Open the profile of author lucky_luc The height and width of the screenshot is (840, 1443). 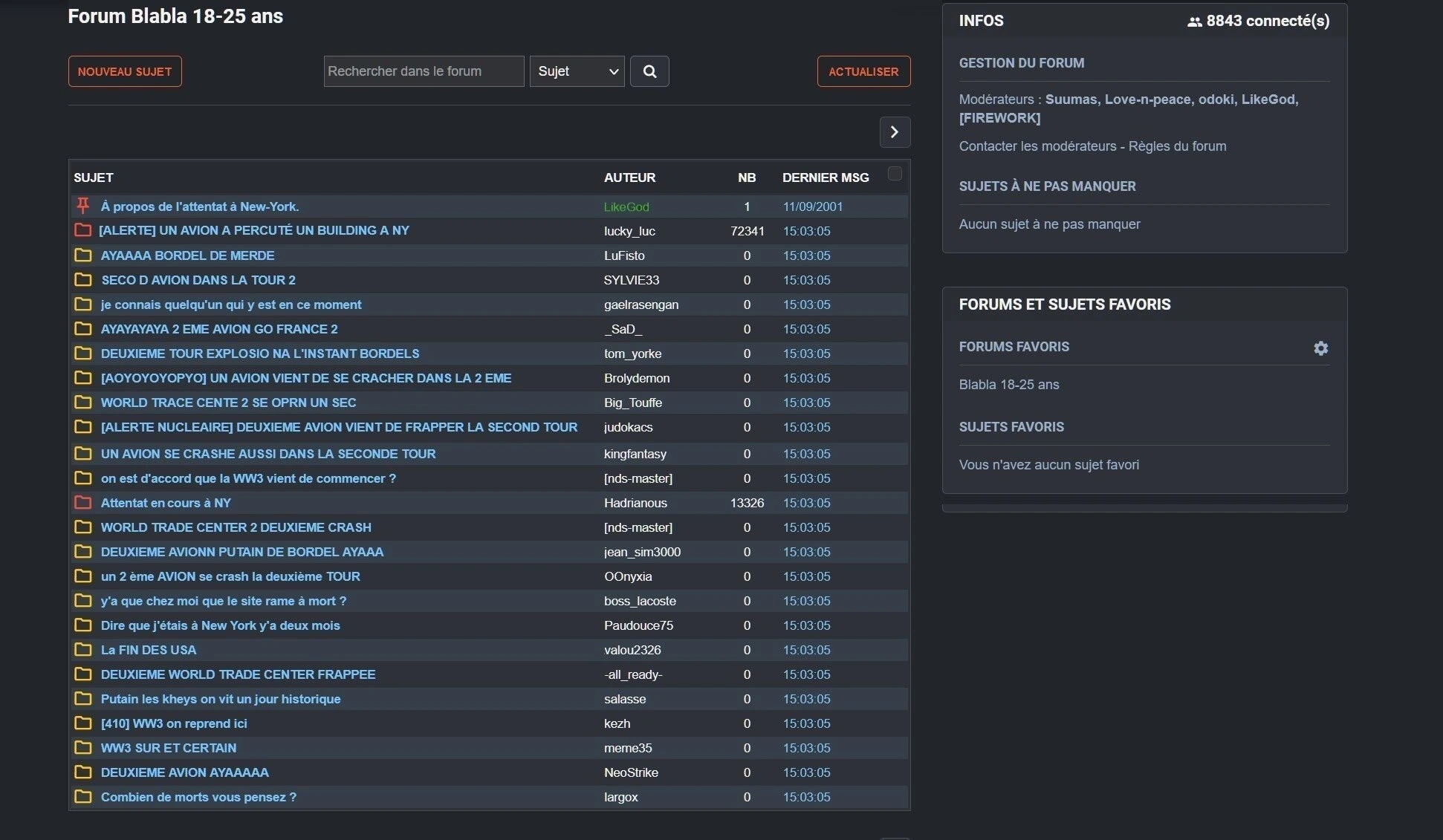tap(629, 231)
